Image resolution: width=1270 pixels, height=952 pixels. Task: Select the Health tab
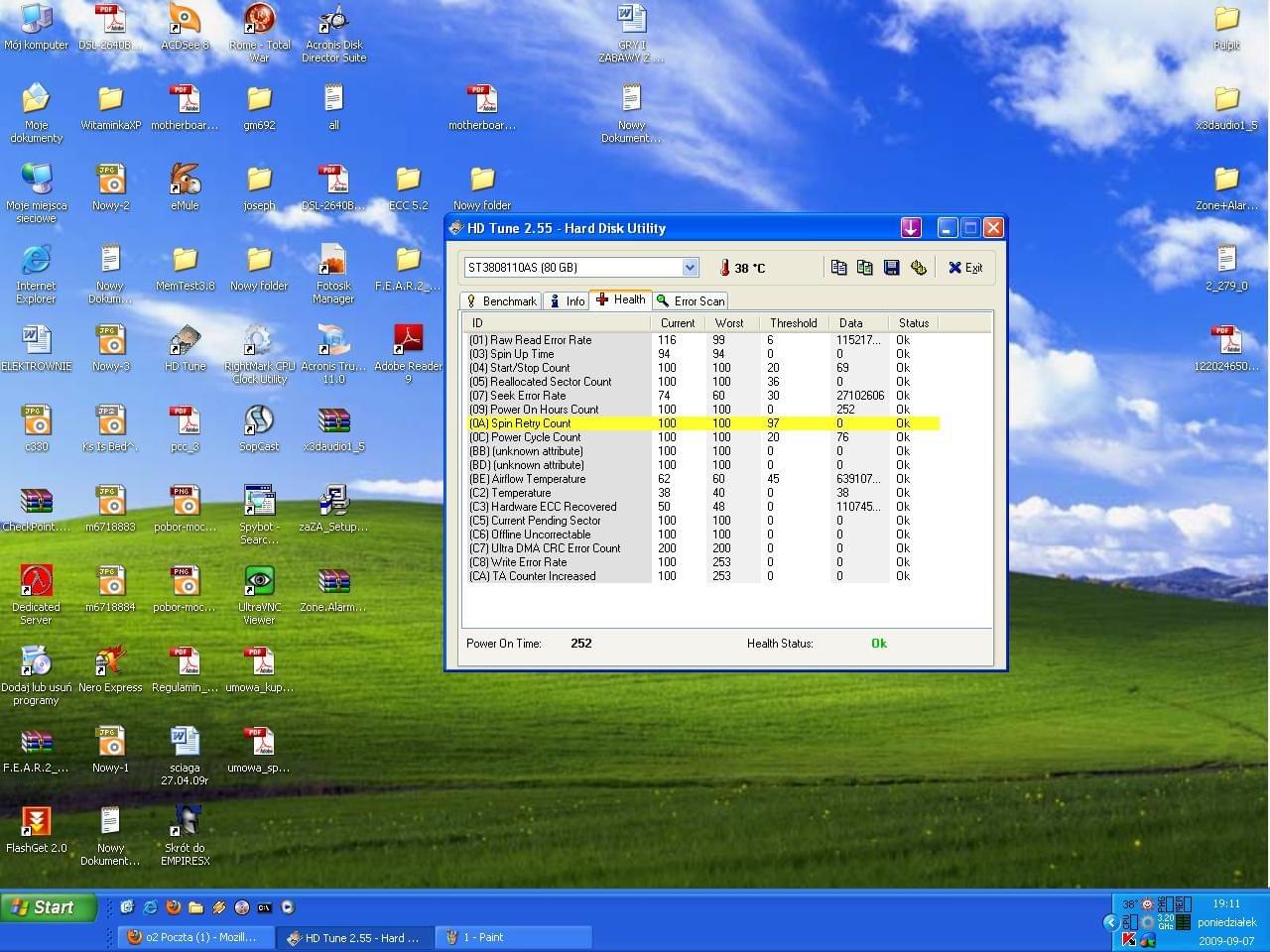click(x=621, y=299)
